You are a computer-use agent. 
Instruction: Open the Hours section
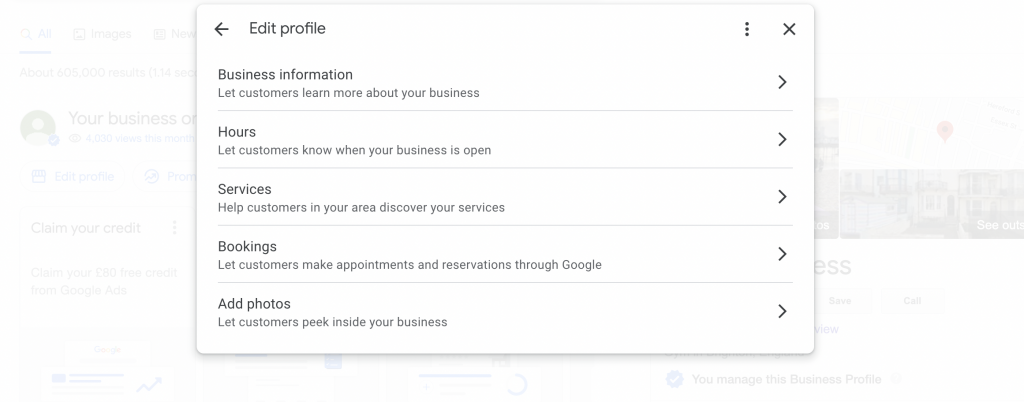237,132
